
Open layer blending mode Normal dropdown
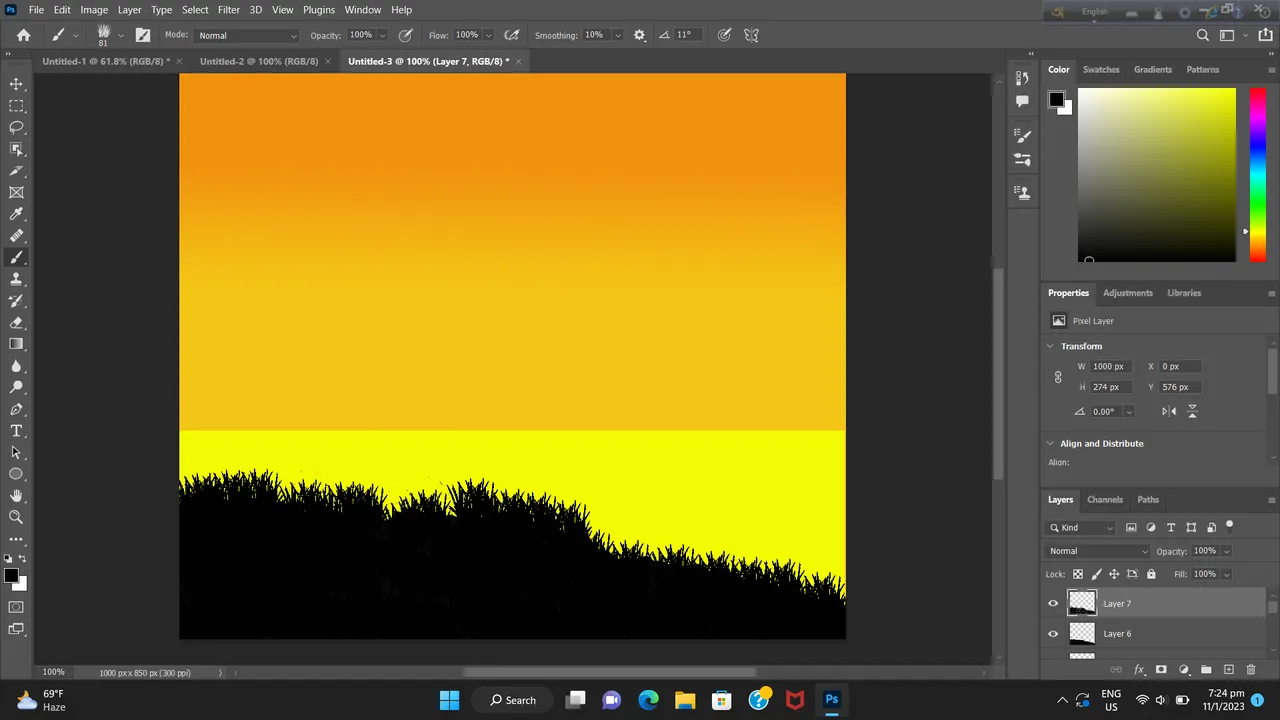pyautogui.click(x=1099, y=551)
